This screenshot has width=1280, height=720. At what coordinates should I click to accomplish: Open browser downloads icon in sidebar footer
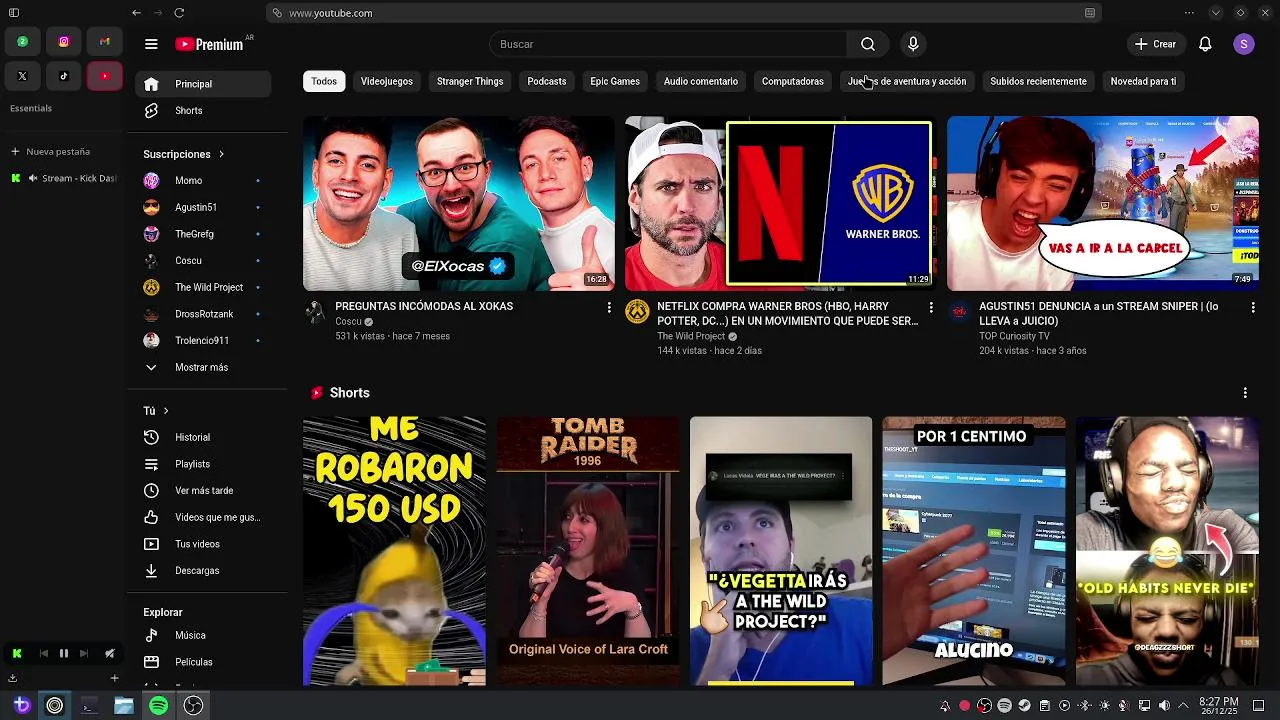click(x=12, y=678)
